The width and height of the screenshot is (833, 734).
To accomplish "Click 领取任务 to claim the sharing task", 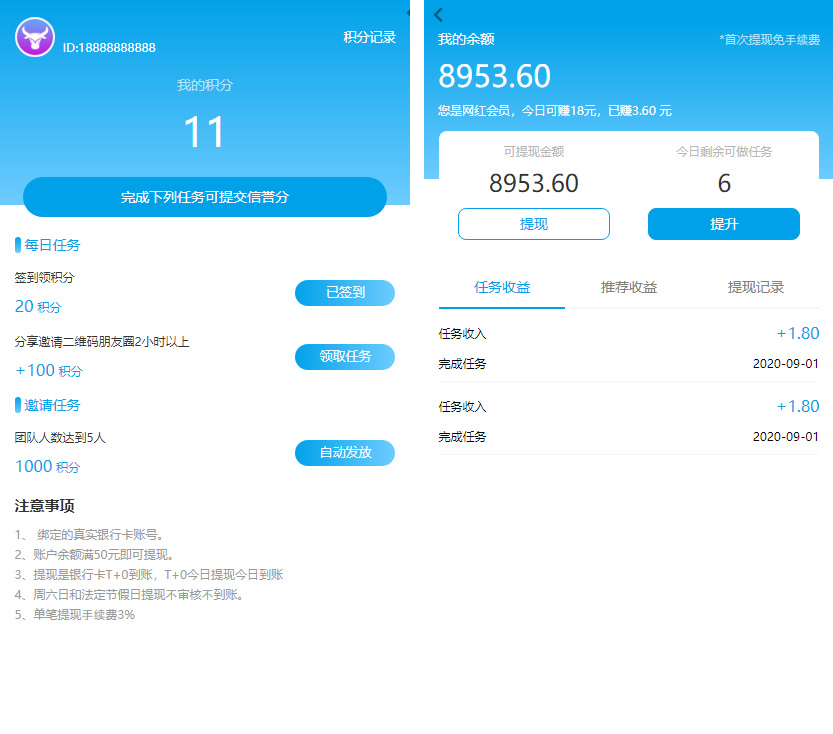I will pyautogui.click(x=344, y=356).
